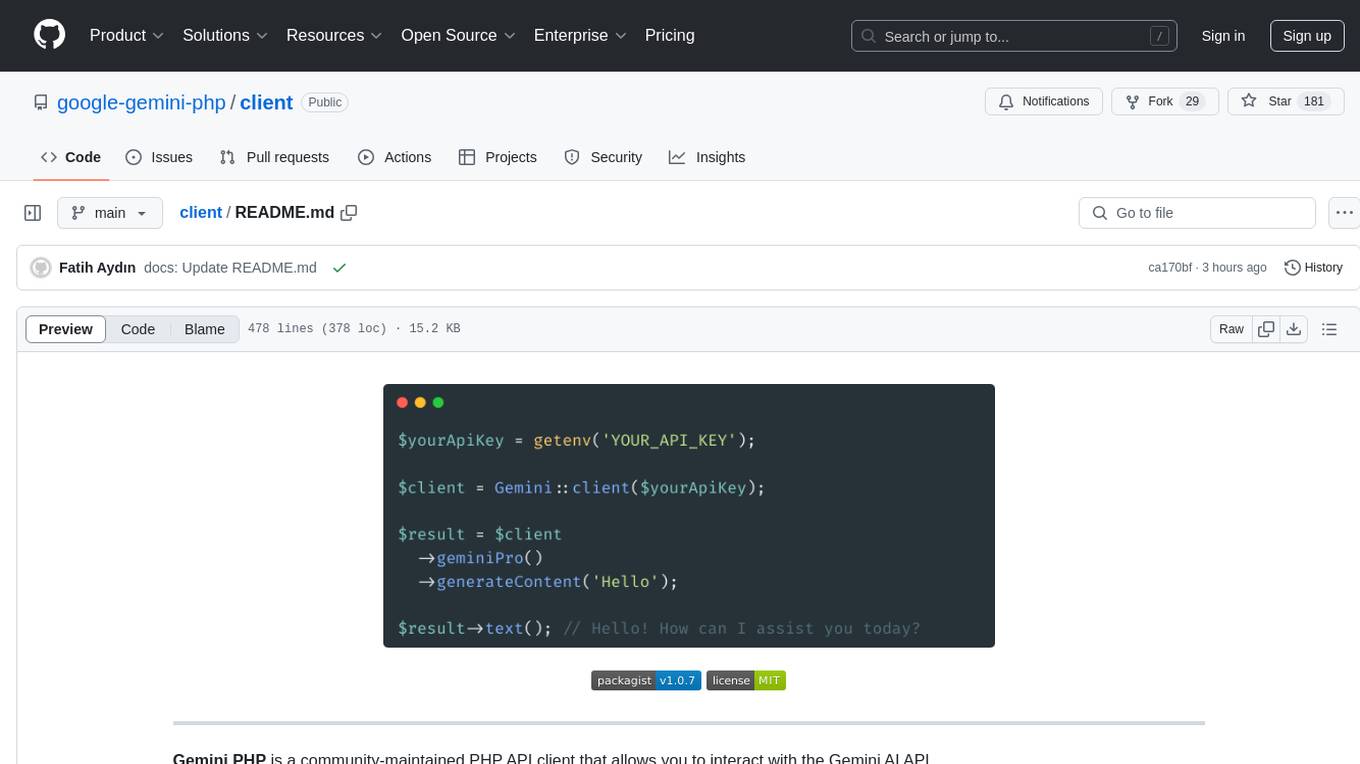Image resolution: width=1360 pixels, height=764 pixels.
Task: Copy the README.md file path
Action: tap(349, 213)
